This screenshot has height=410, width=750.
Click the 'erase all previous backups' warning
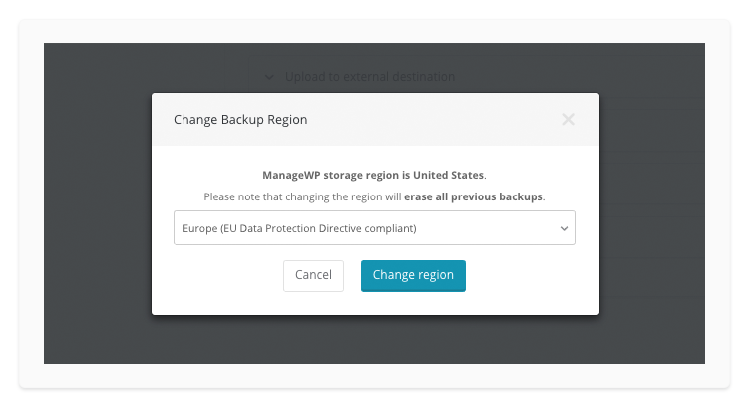point(474,197)
